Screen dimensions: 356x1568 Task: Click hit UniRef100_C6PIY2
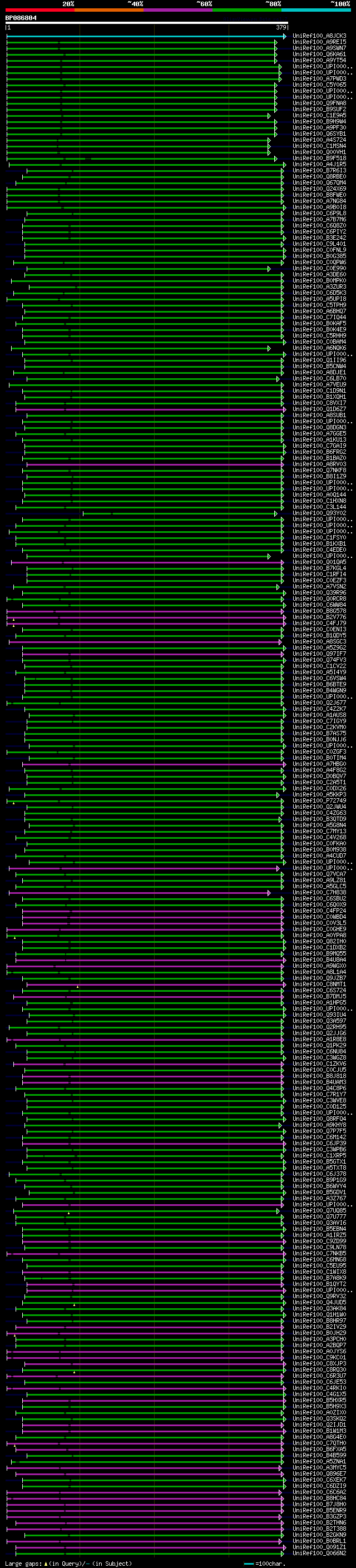(x=319, y=231)
